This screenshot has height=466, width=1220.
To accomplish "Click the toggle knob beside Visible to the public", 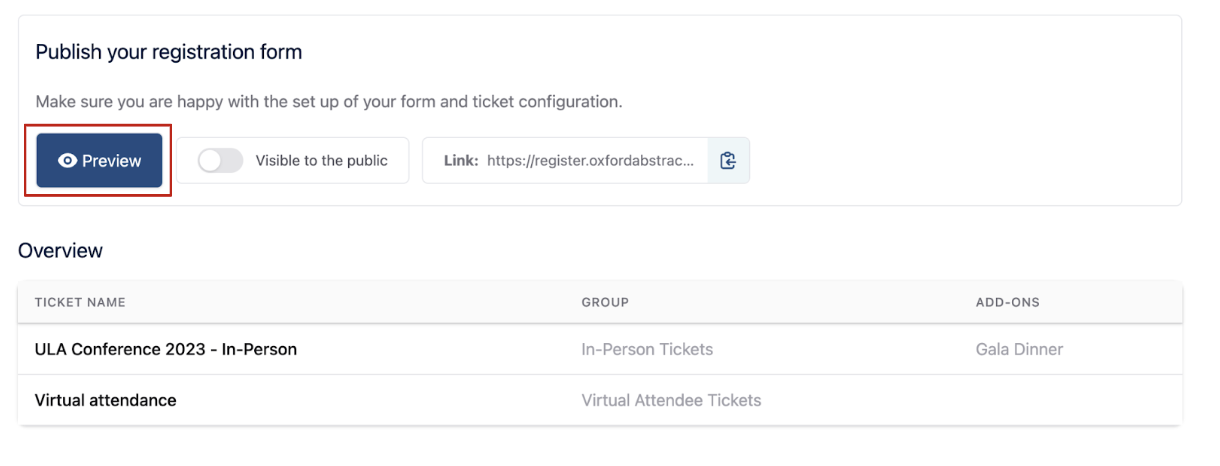I will point(210,160).
